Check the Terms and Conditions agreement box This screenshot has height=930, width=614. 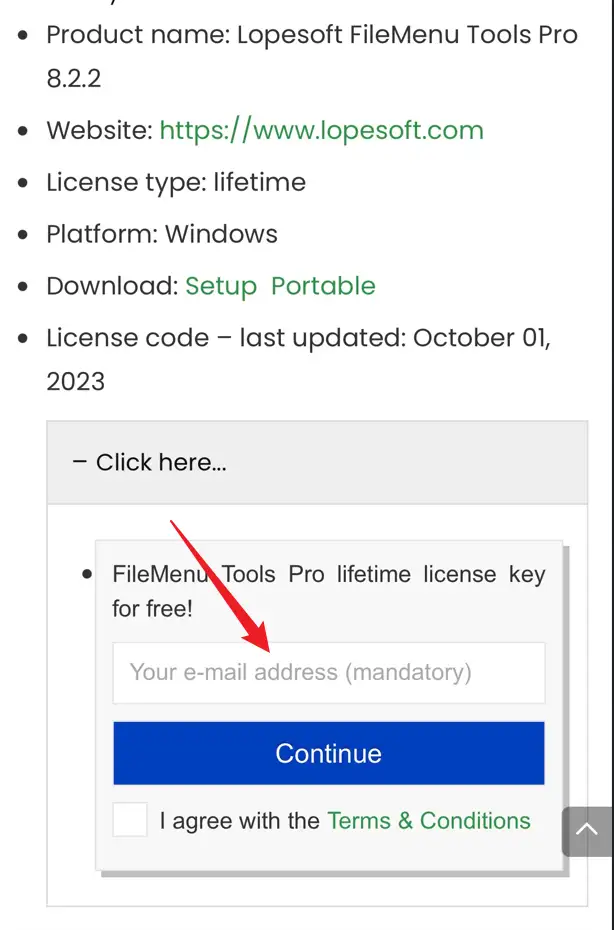coord(130,819)
